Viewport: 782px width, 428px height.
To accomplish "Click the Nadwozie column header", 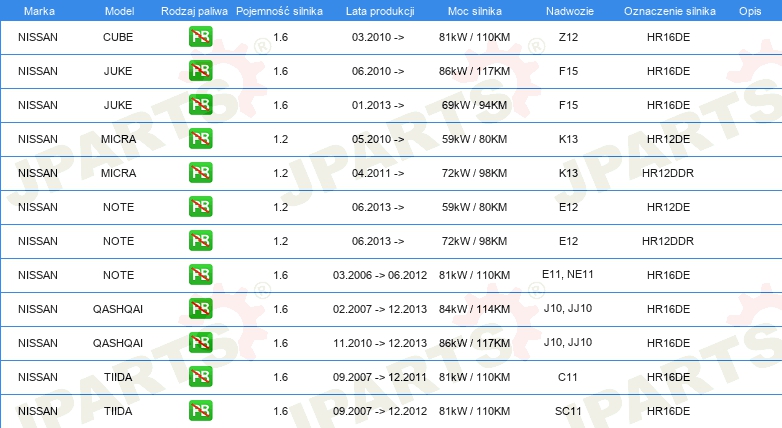I will pos(570,11).
